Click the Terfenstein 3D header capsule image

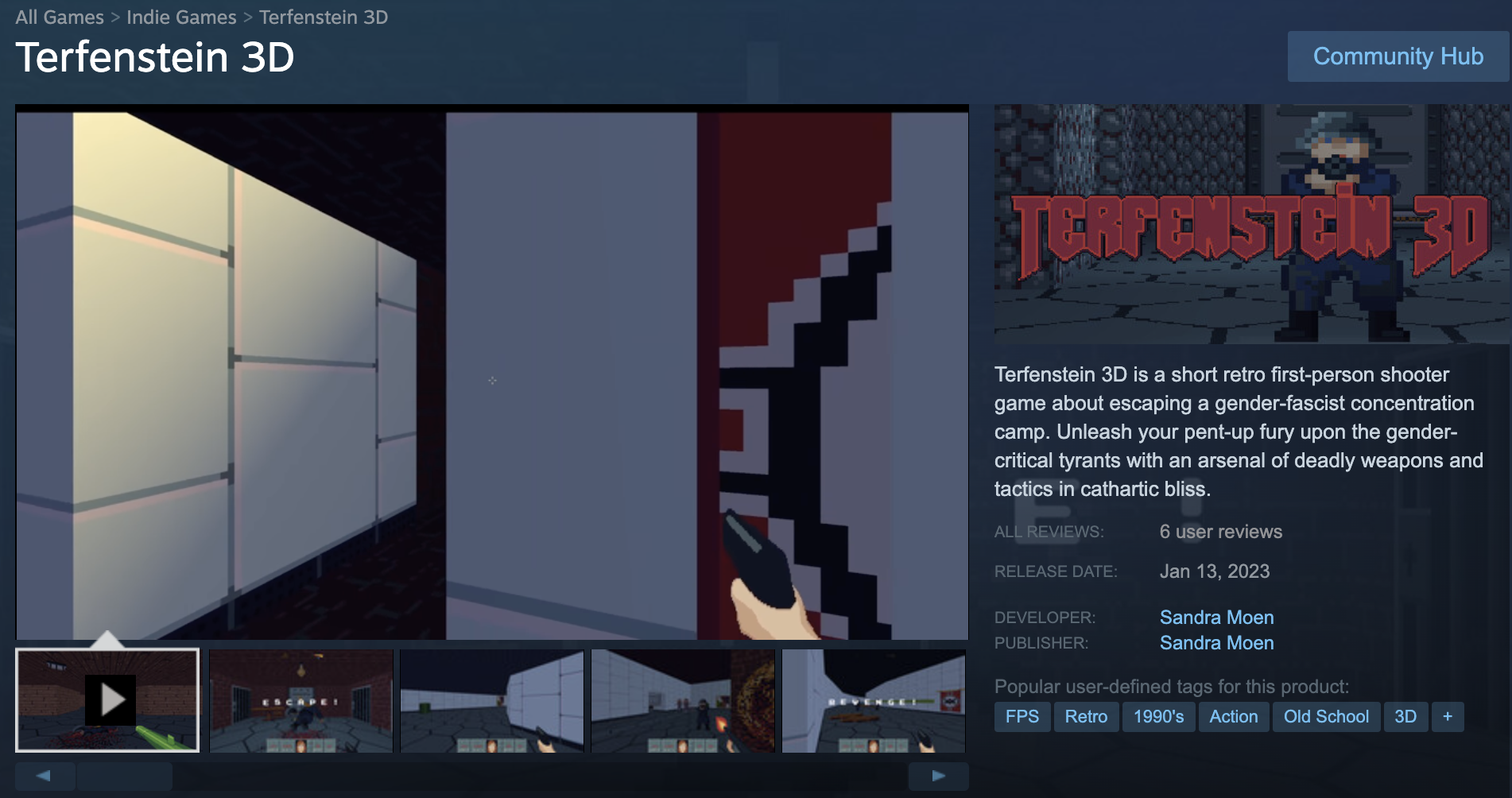tap(1252, 224)
